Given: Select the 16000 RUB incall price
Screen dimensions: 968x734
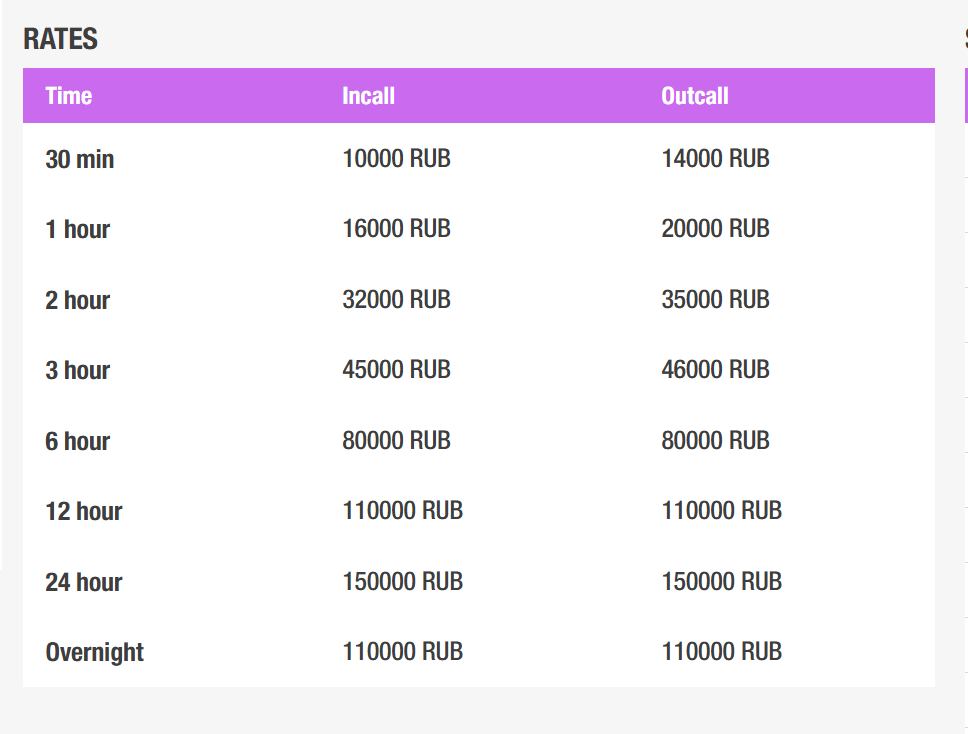Looking at the screenshot, I should coord(396,229).
